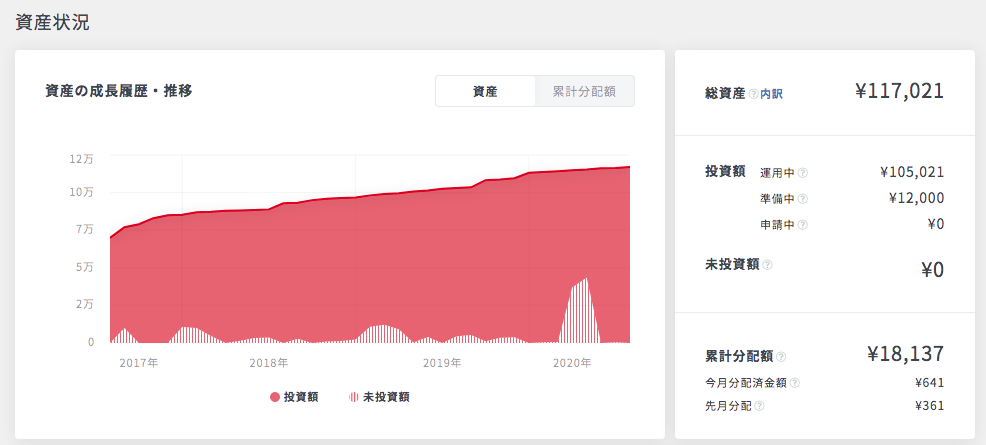
Task: Click the help icon next to 今月分配済金額
Action: [x=795, y=383]
